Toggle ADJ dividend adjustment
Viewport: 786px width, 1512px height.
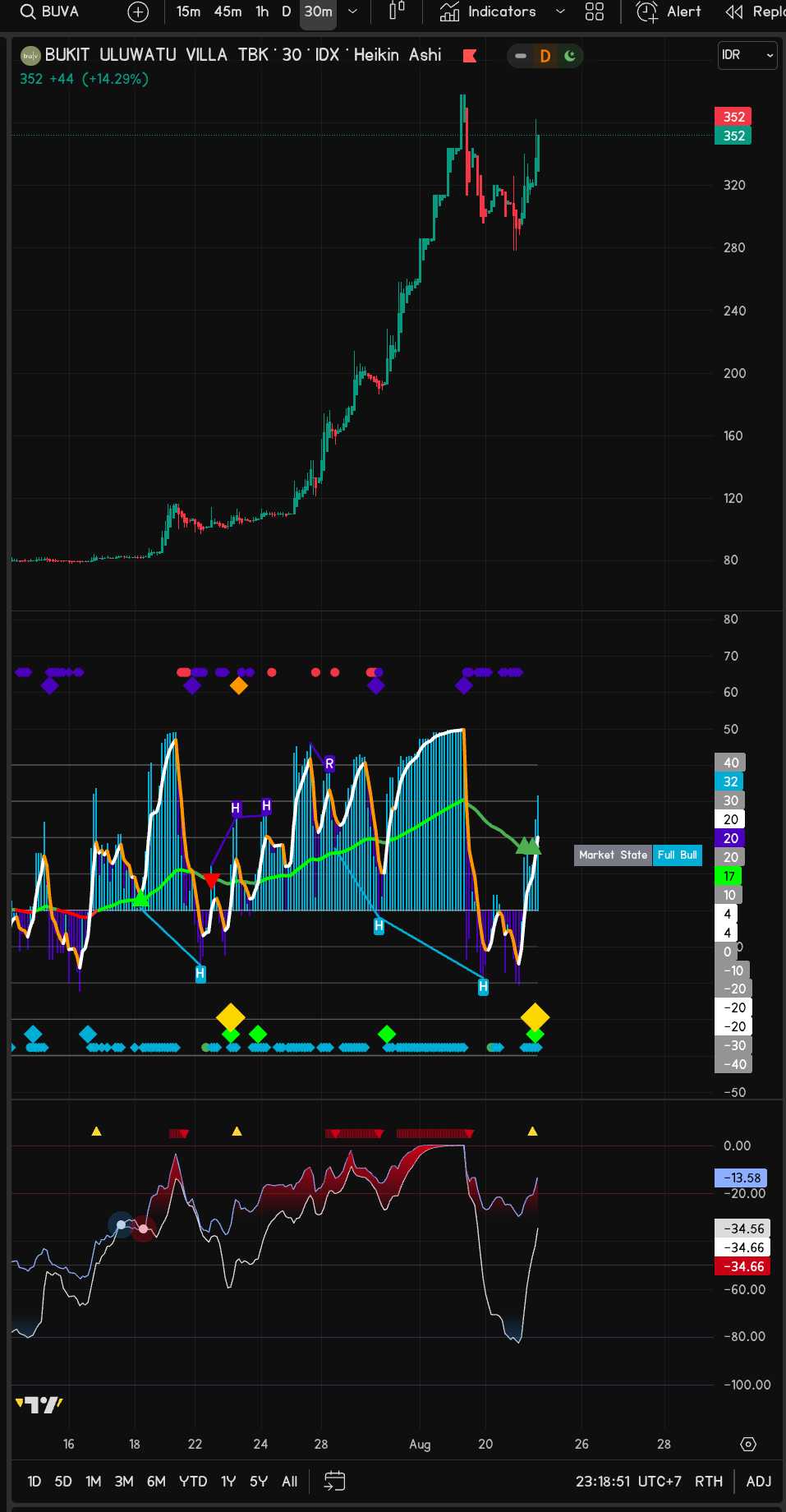pos(759,1481)
